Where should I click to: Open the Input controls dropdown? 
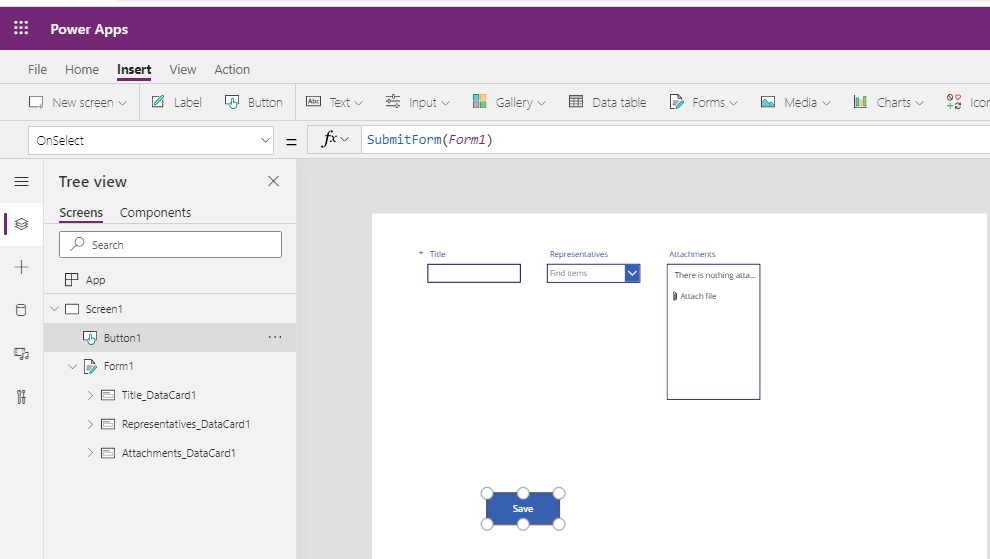point(417,102)
